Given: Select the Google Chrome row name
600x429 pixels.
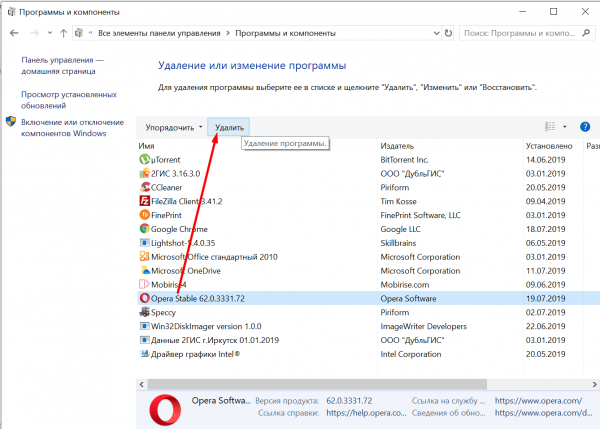Looking at the screenshot, I should click(x=179, y=229).
